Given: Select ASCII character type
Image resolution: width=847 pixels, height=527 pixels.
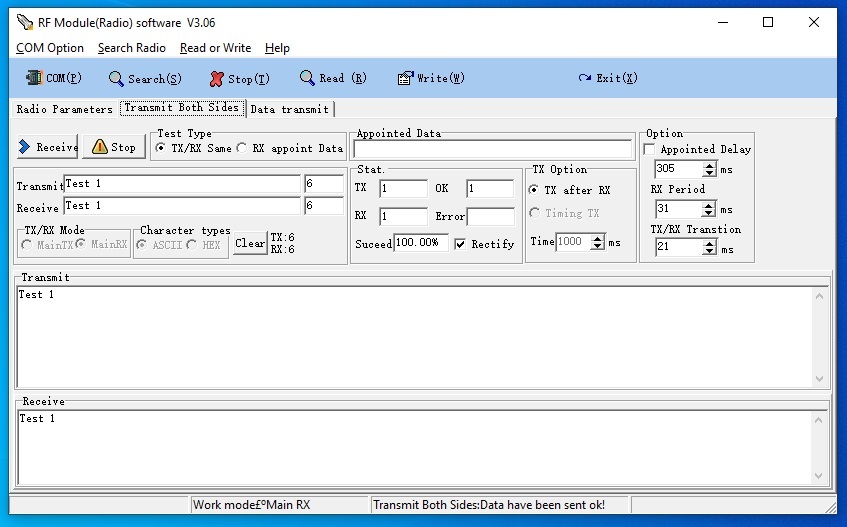Looking at the screenshot, I should pyautogui.click(x=142, y=245).
